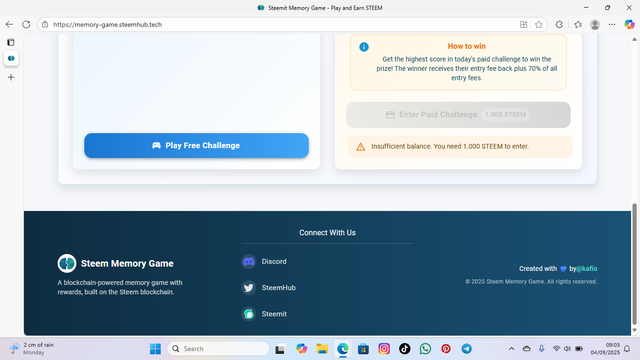
Task: View site information lock icon
Action: (45, 24)
